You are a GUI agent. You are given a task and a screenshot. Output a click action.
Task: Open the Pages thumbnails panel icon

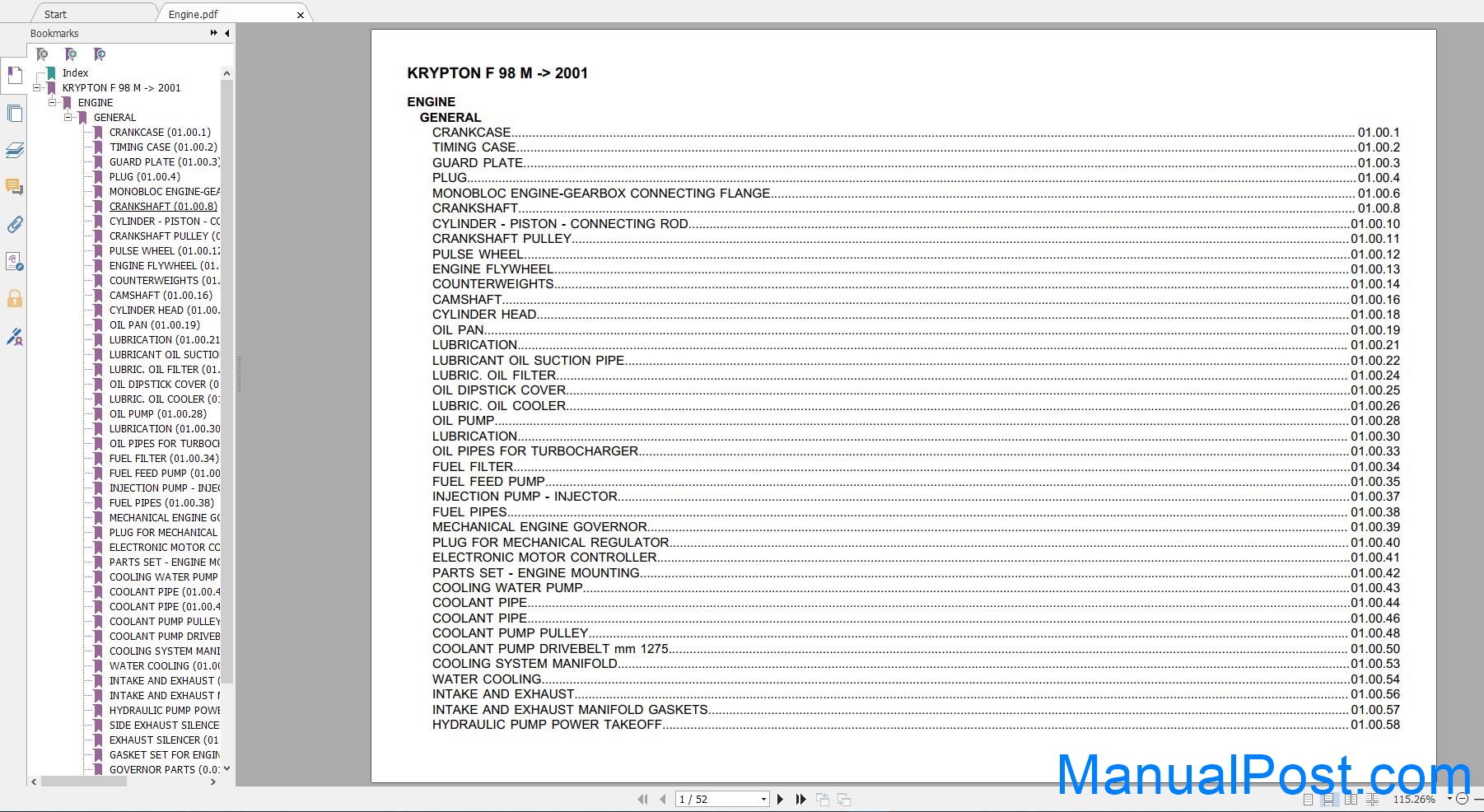coord(14,114)
